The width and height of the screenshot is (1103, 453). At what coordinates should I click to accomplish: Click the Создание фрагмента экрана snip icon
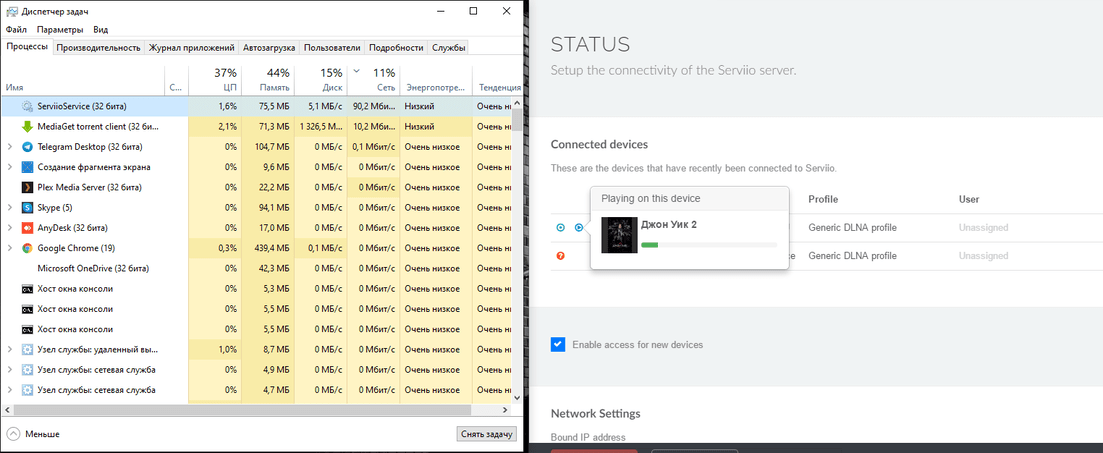(x=27, y=167)
